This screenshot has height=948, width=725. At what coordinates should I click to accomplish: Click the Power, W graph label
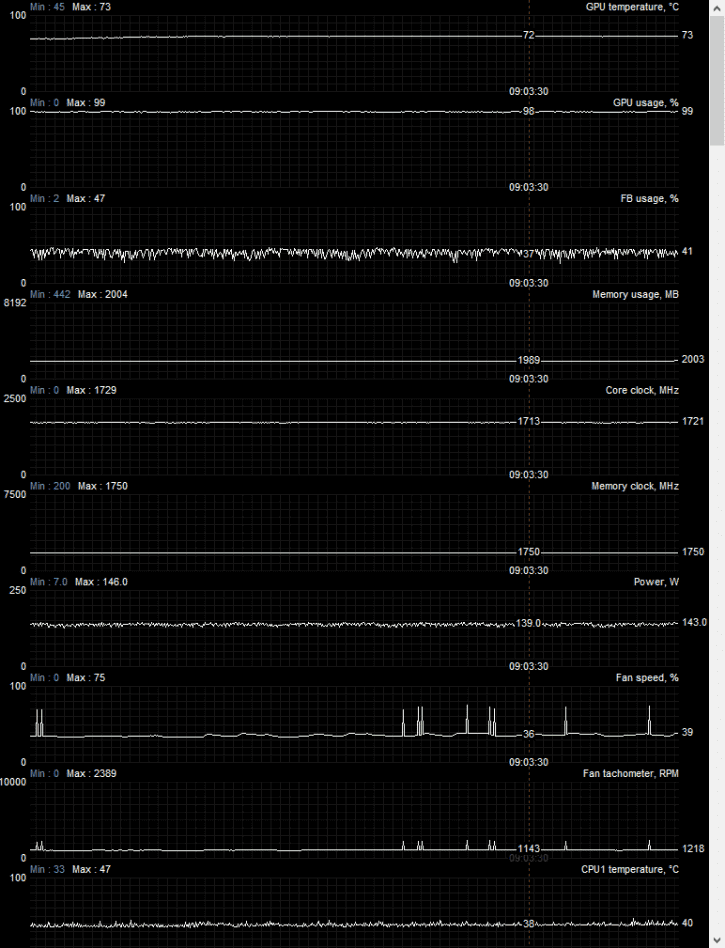pyautogui.click(x=655, y=582)
